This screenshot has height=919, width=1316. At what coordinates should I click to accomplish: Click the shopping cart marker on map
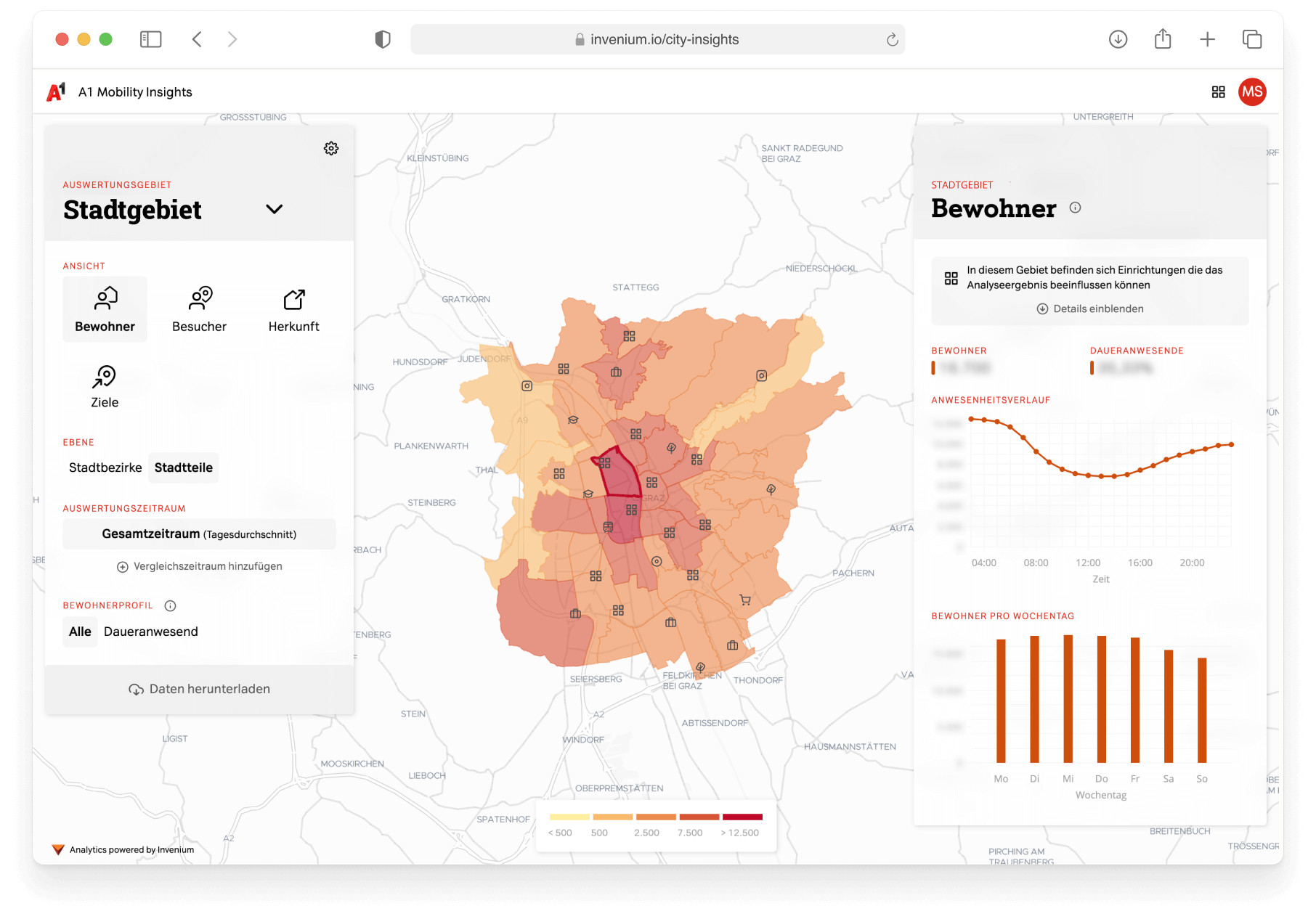coord(744,600)
